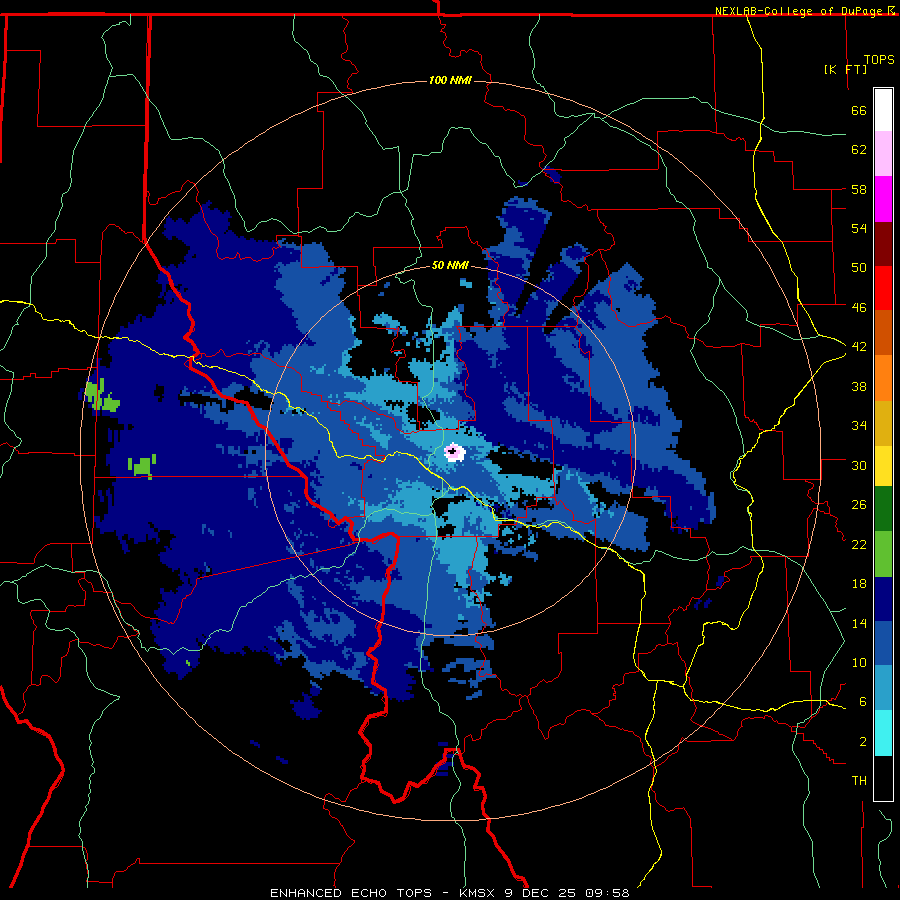Click the legend value 42
Viewport: 900px width, 900px height.
(859, 347)
